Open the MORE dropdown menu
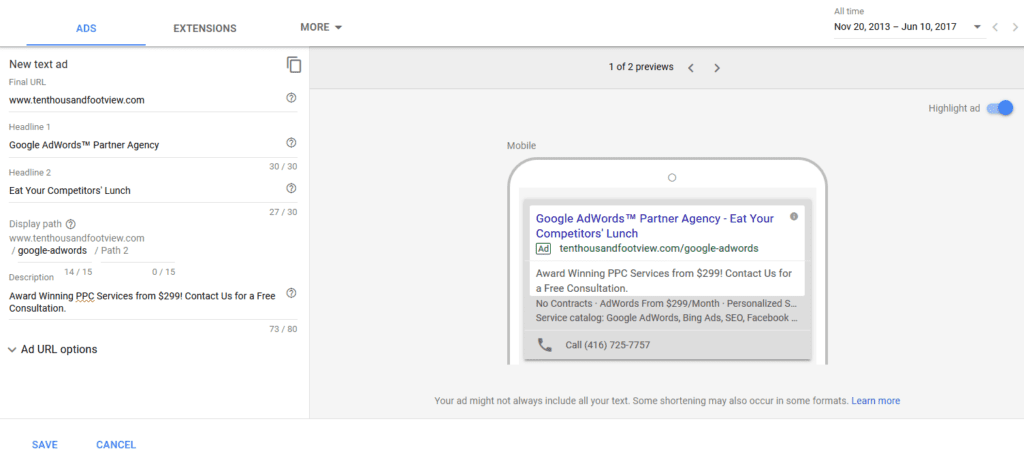1024x466 pixels. click(x=321, y=27)
